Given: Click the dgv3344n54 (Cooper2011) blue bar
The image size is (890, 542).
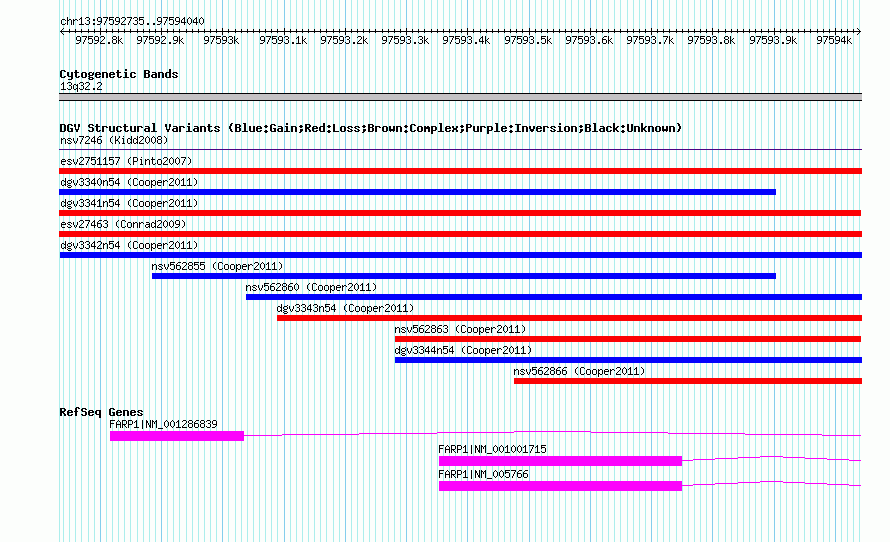Looking at the screenshot, I should pos(628,360).
